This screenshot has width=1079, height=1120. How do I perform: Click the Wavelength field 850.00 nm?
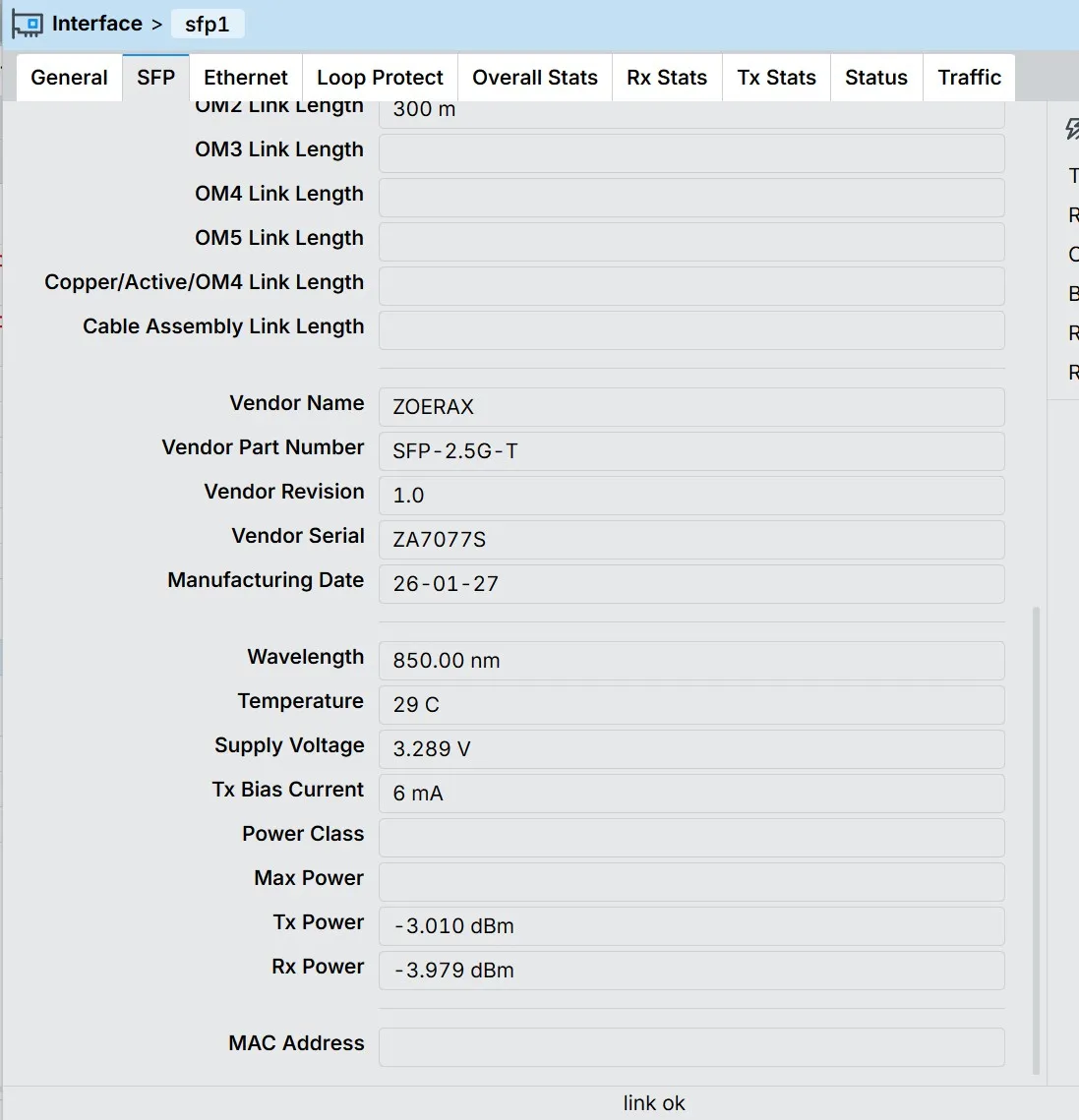(691, 661)
